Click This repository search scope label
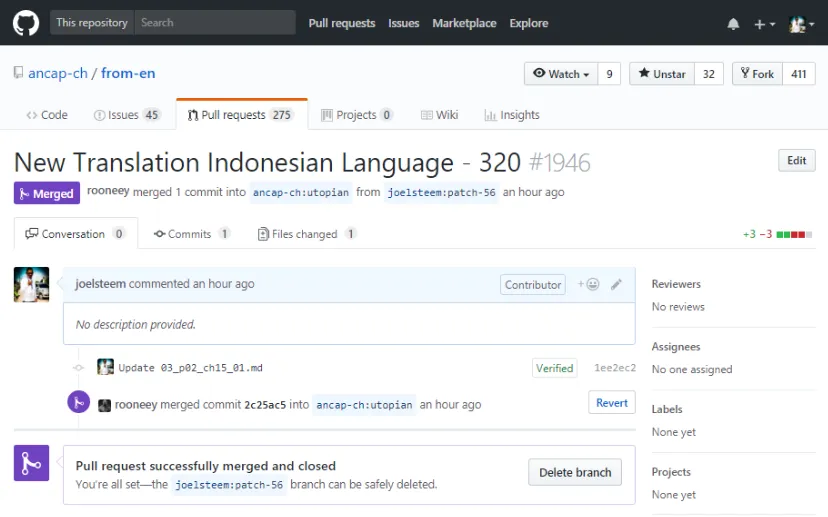The image size is (828, 517). click(92, 23)
